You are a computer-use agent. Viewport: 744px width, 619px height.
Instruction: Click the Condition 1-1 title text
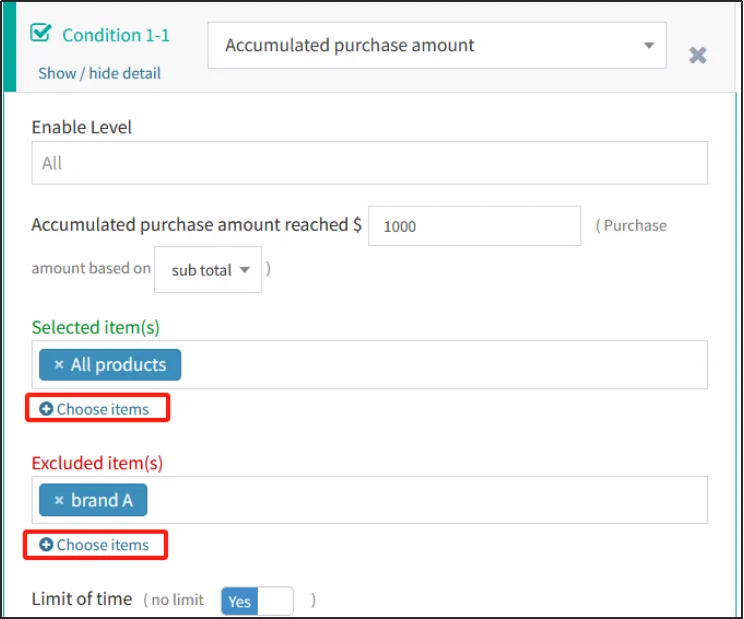(116, 35)
